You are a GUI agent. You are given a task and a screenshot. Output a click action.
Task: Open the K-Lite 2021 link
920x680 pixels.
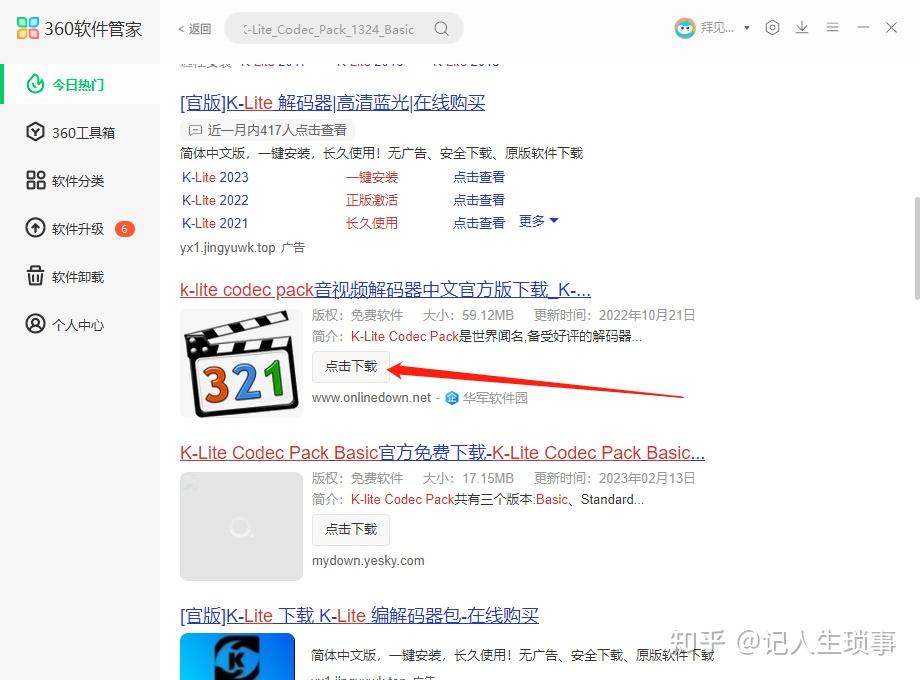(x=215, y=223)
